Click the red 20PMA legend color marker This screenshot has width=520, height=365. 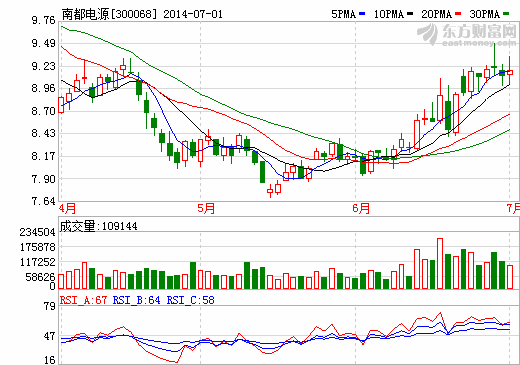click(458, 14)
